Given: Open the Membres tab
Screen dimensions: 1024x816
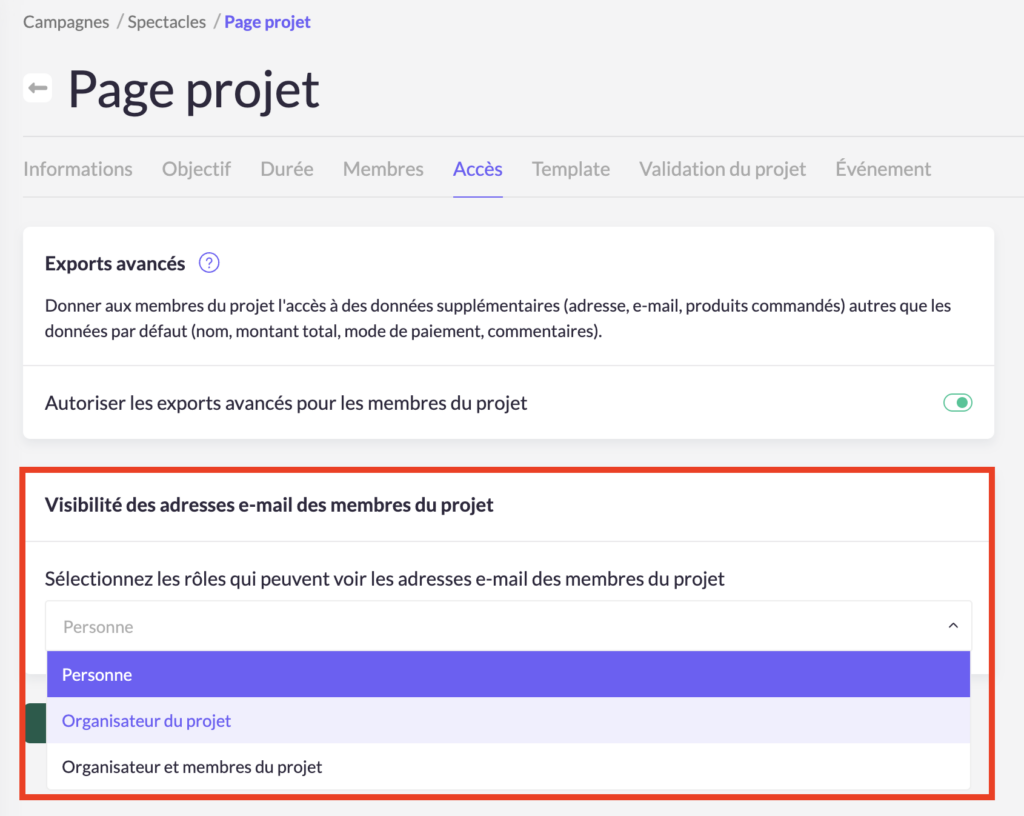Looking at the screenshot, I should click(383, 169).
